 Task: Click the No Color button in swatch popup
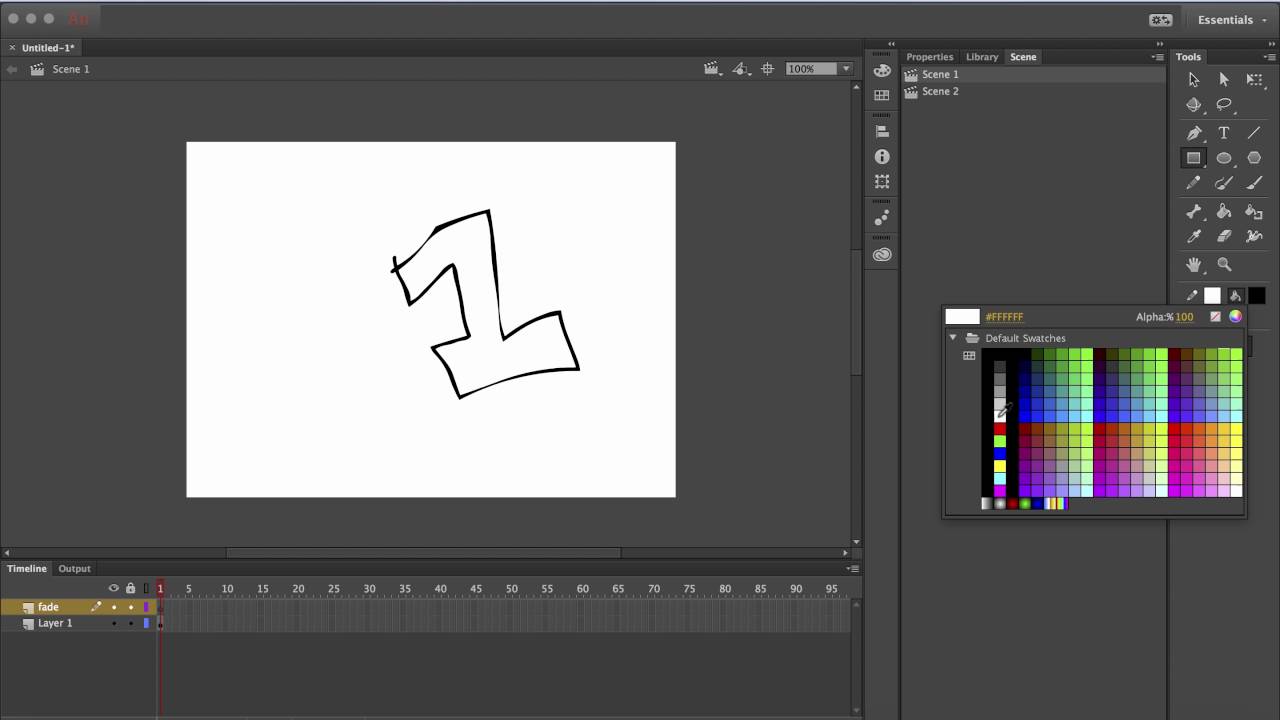[x=1216, y=317]
